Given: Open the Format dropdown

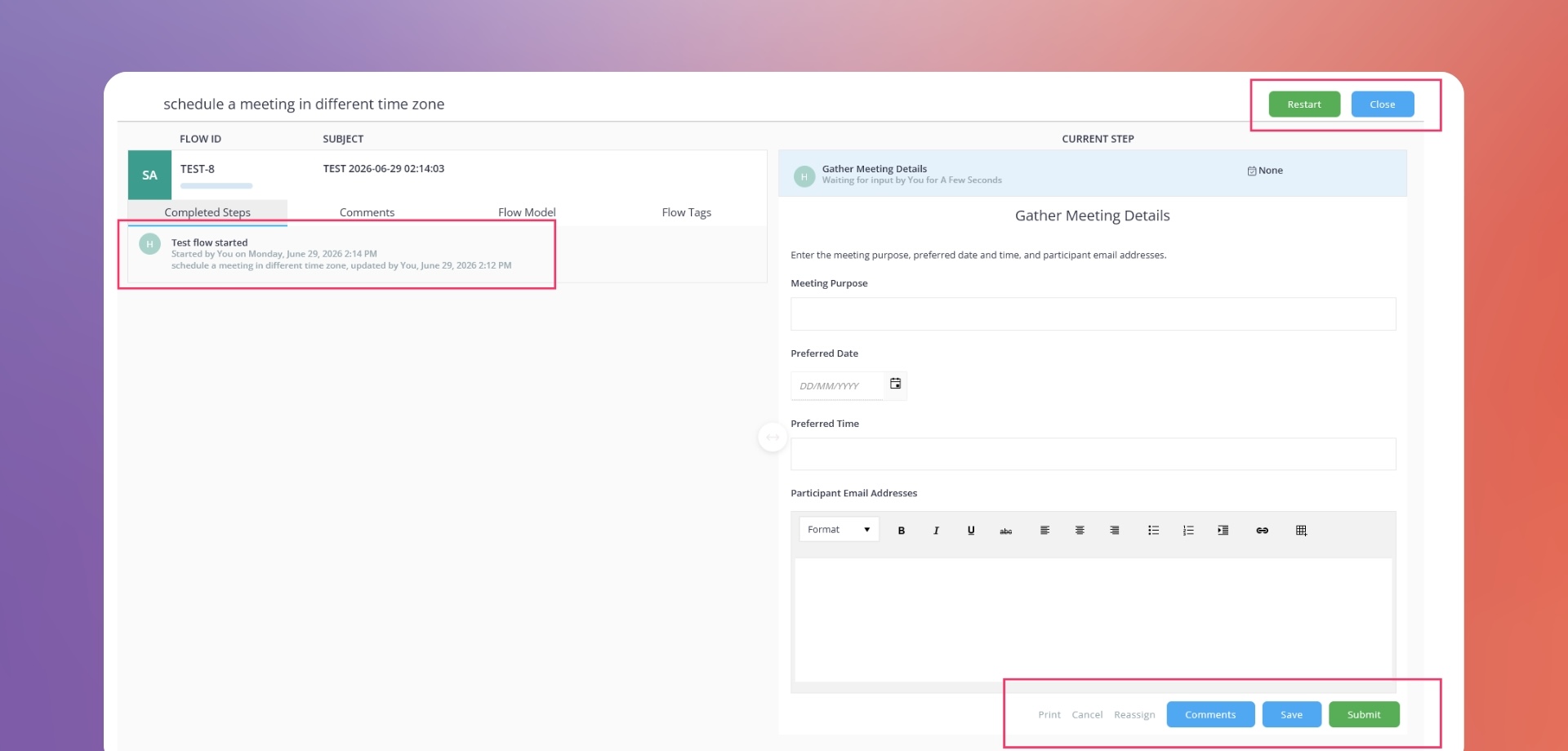Looking at the screenshot, I should tap(839, 530).
